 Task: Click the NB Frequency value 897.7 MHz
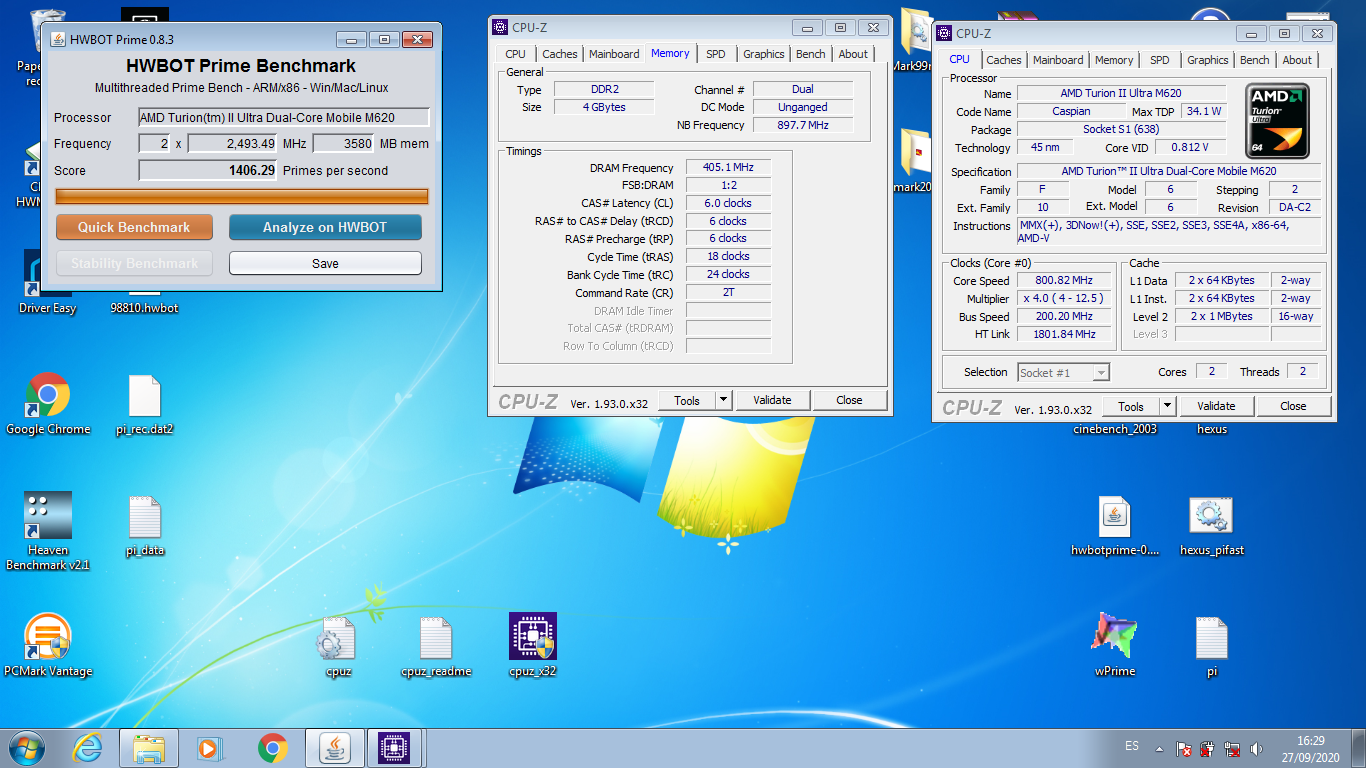[803, 125]
